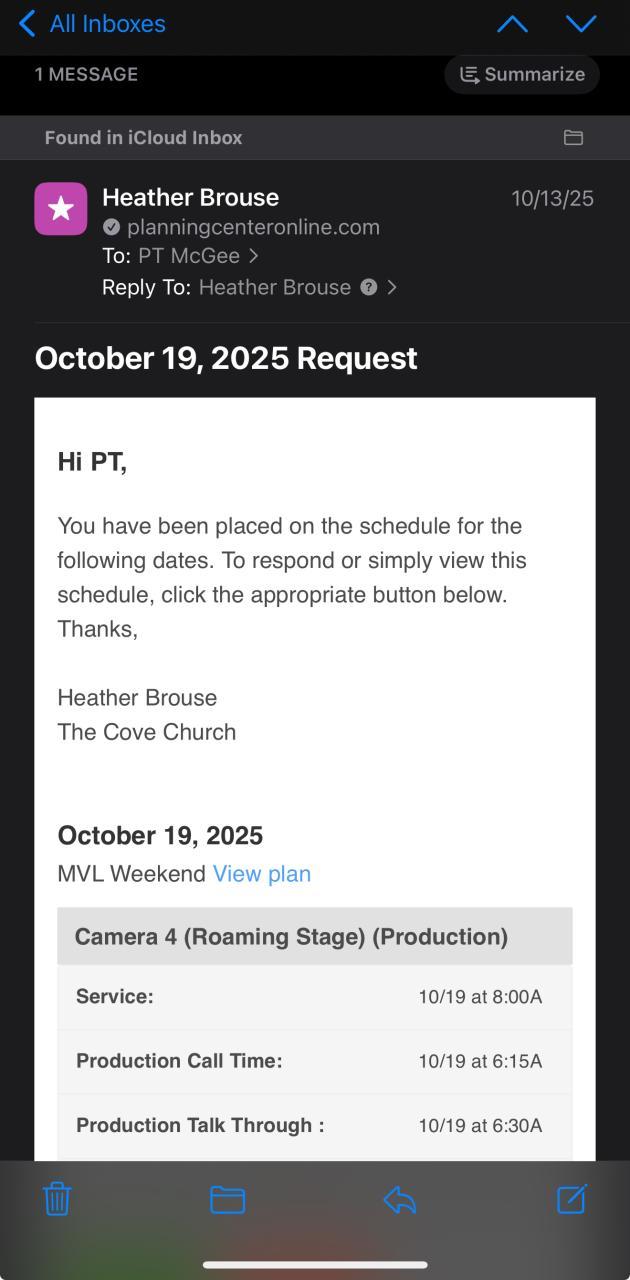Tap the verified checkmark beside planningcenteronline.com
630x1280 pixels.
click(x=112, y=227)
